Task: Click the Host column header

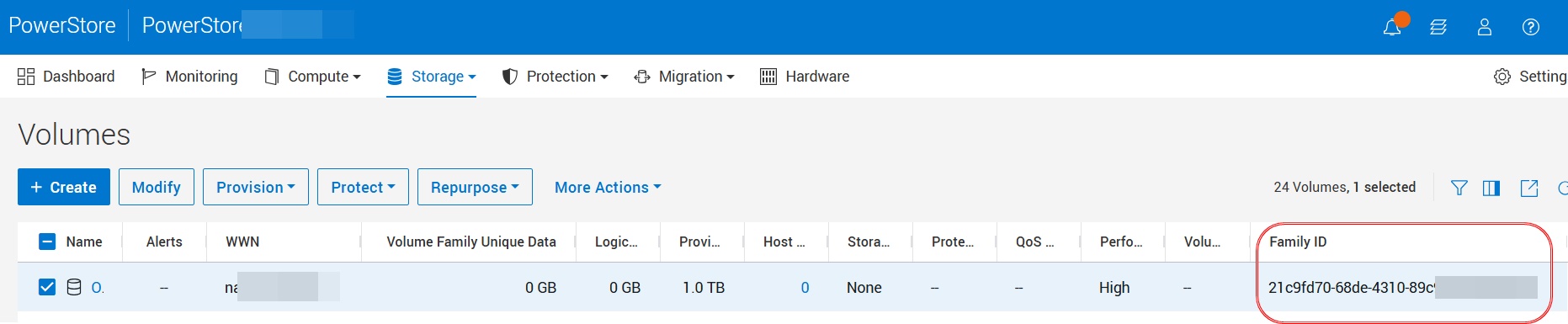Action: 784,242
